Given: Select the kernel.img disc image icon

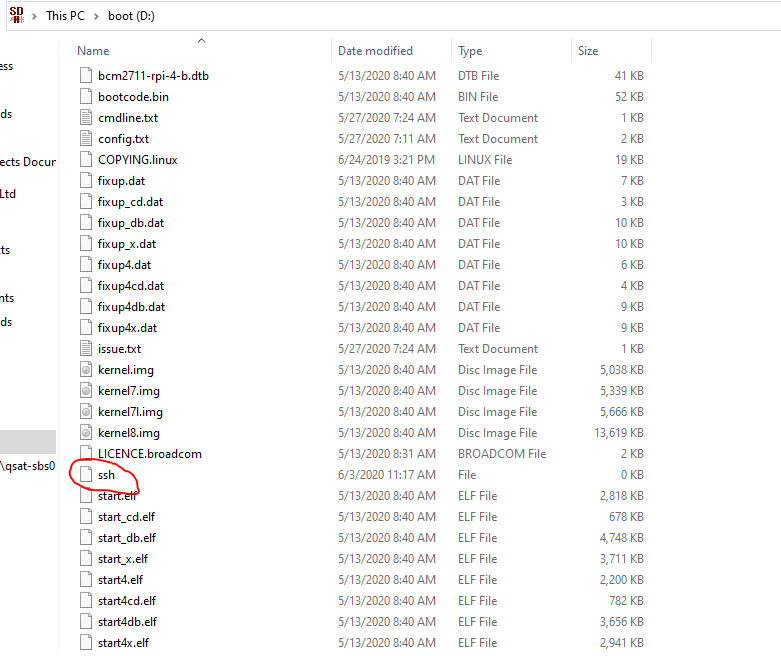Looking at the screenshot, I should 86,370.
